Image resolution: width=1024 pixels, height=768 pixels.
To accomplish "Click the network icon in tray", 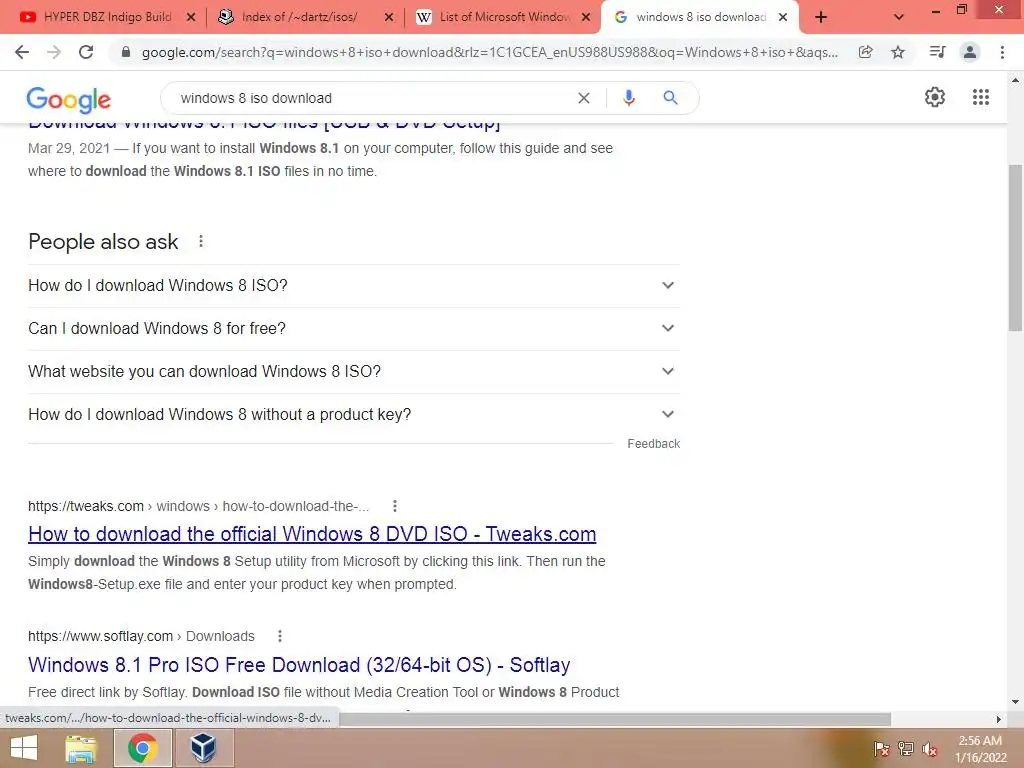I will [x=906, y=748].
